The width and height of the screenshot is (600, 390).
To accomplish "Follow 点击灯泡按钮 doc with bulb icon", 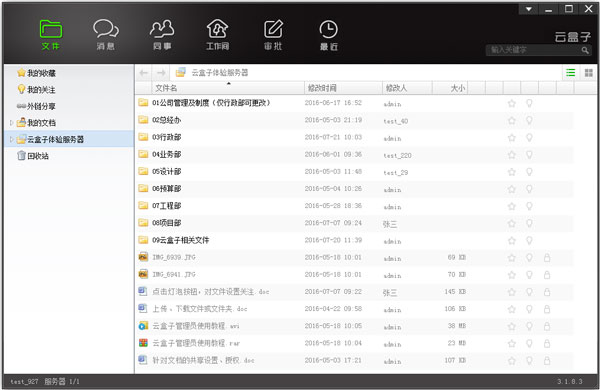I will click(529, 292).
